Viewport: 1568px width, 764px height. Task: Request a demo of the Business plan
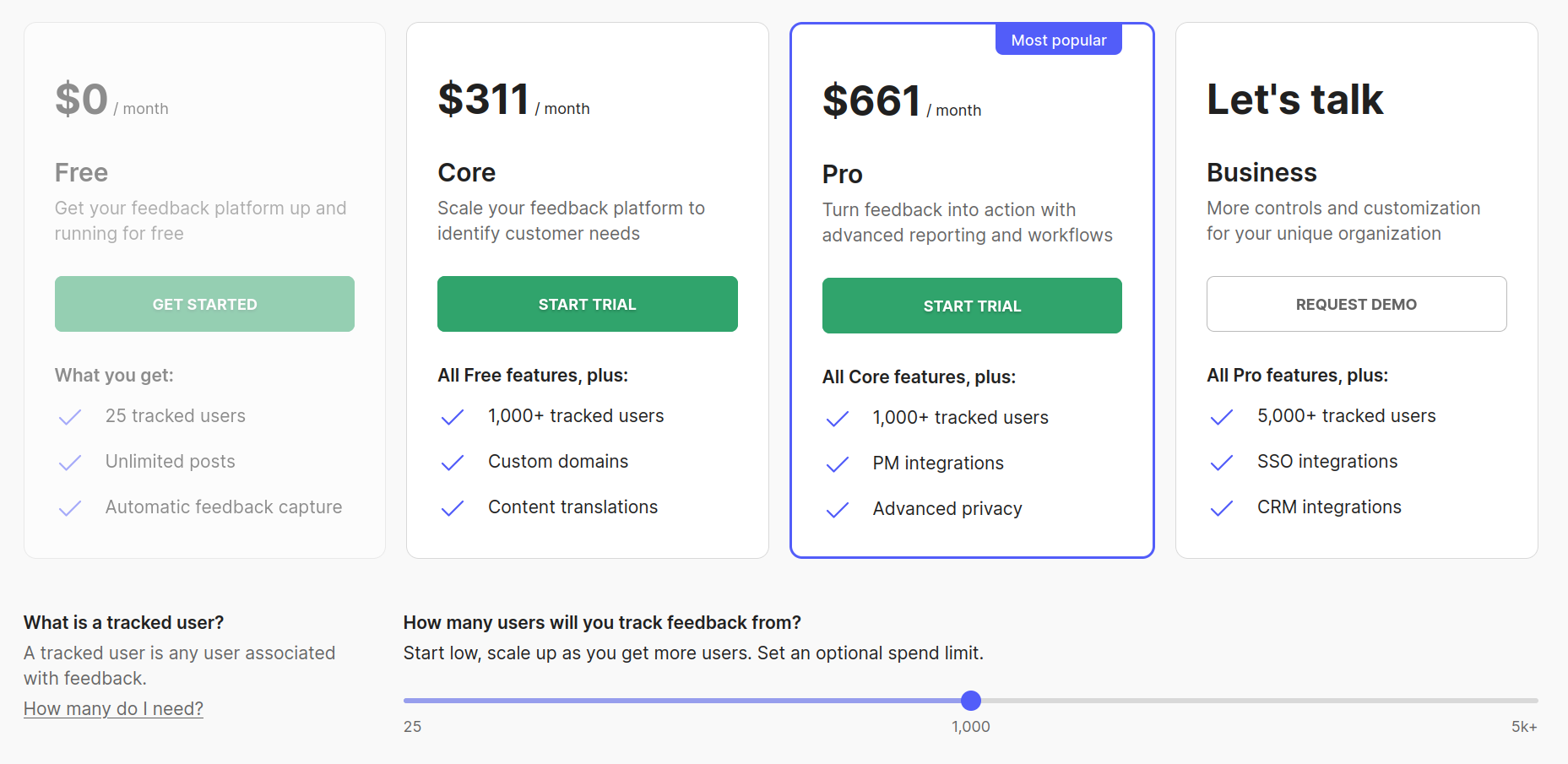tap(1356, 304)
